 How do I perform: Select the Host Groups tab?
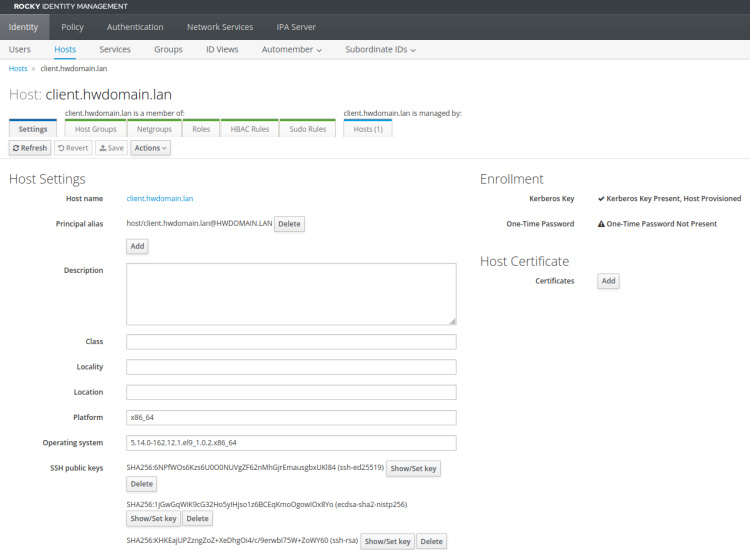pos(96,129)
